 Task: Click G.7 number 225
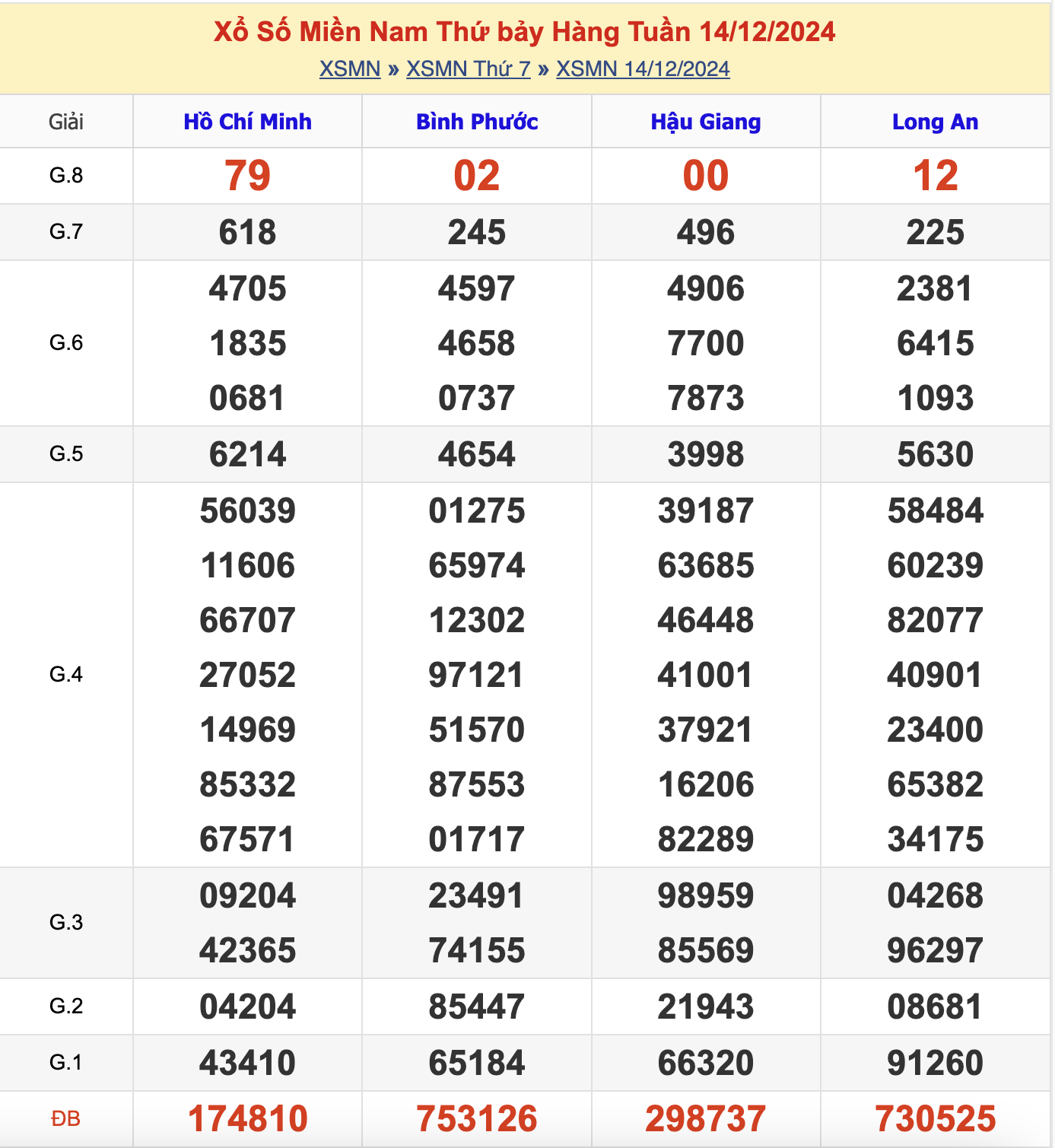(x=936, y=232)
